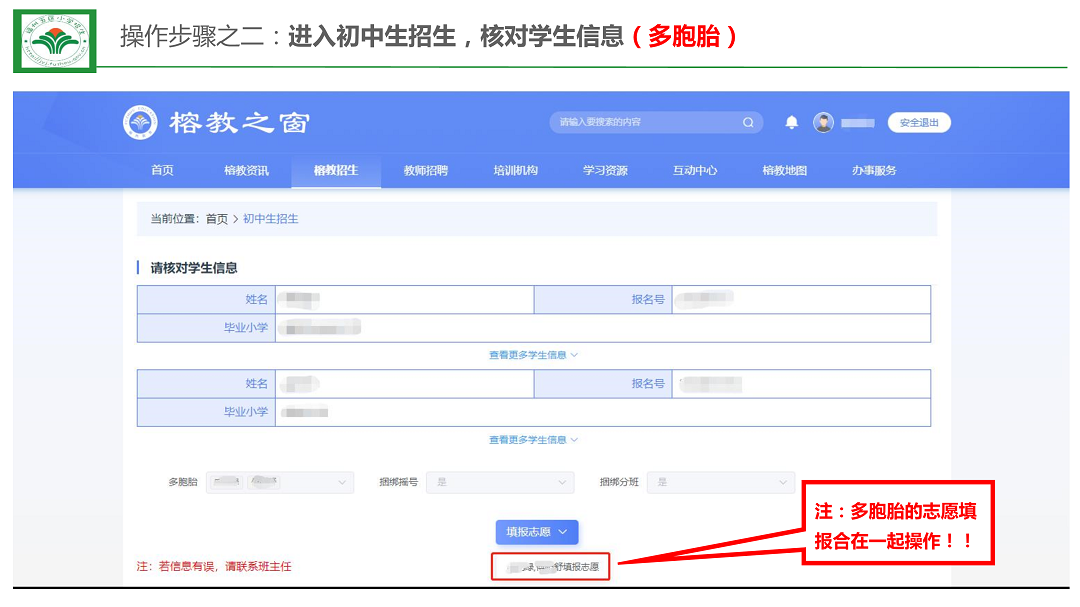Click the user avatar icon

(823, 123)
